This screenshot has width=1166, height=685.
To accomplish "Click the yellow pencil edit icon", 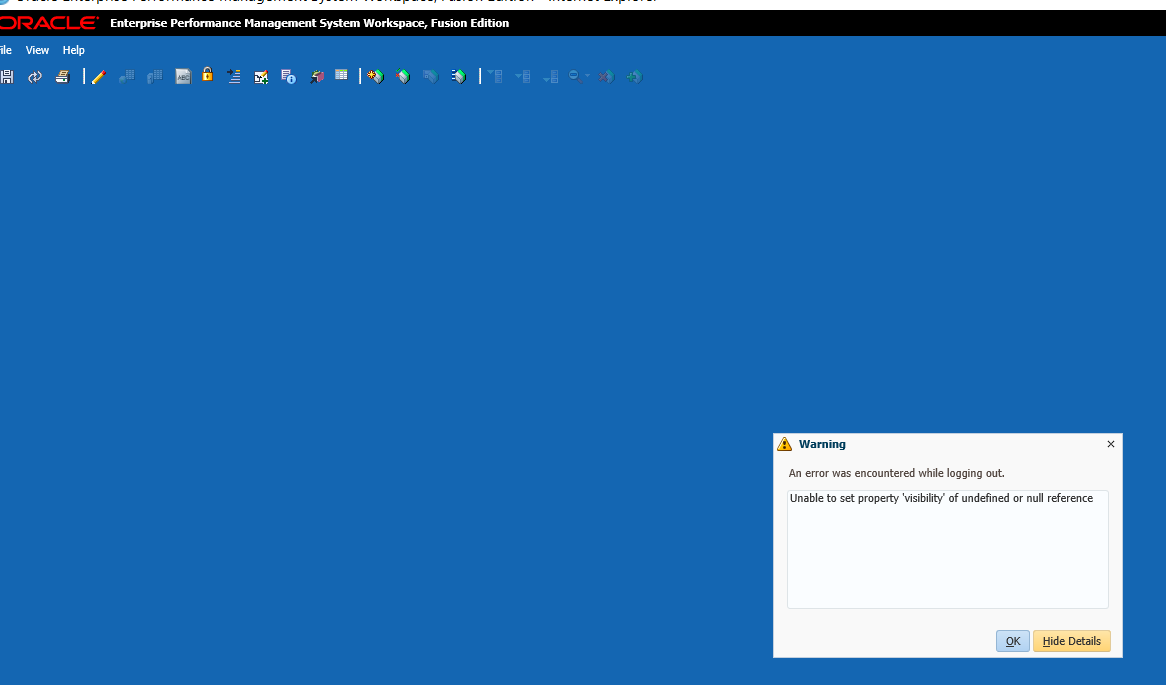I will [99, 77].
